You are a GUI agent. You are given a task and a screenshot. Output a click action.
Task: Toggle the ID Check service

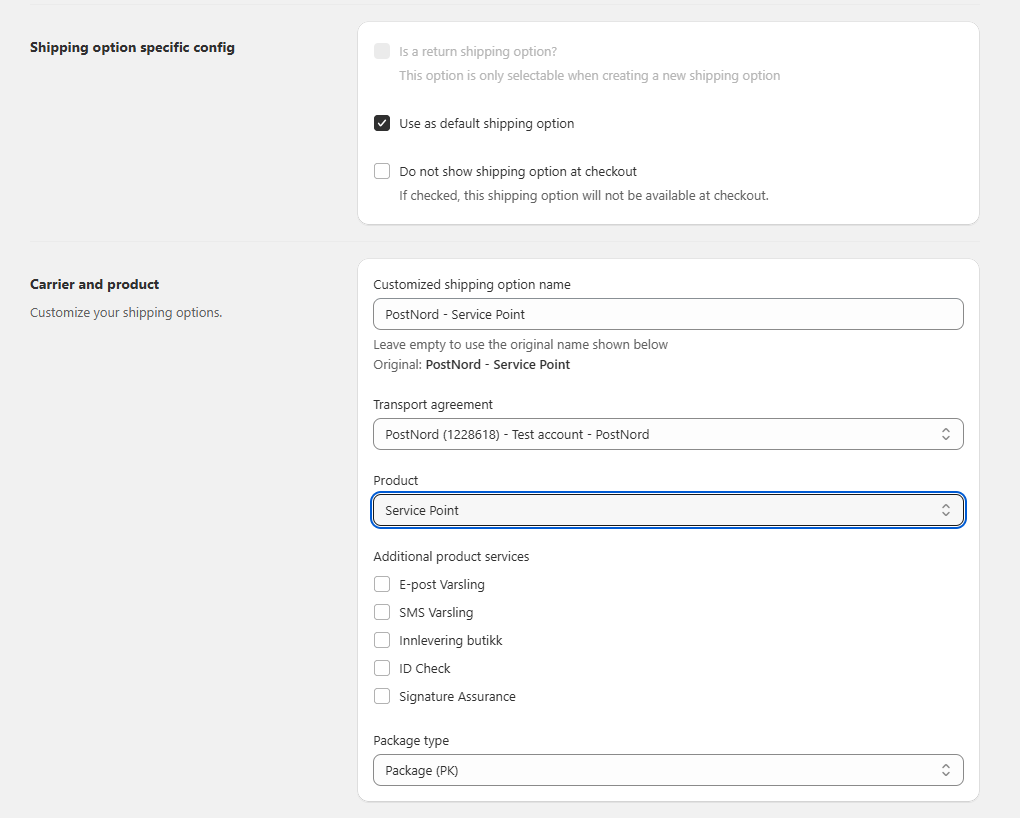[382, 668]
